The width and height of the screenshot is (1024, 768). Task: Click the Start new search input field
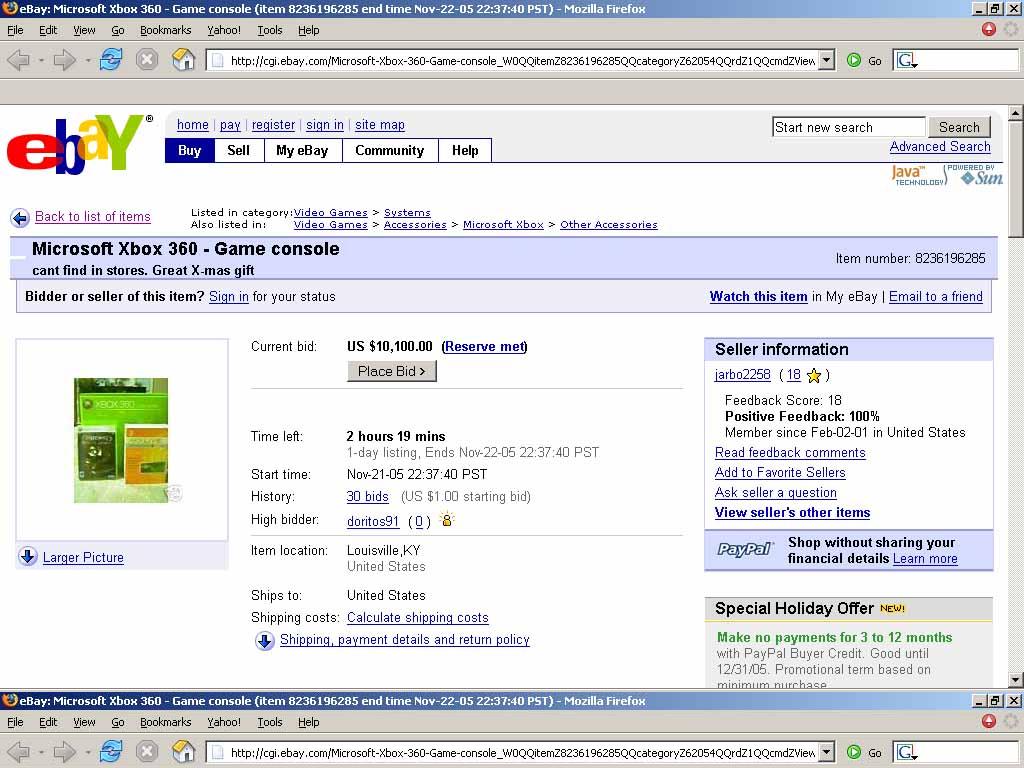pyautogui.click(x=848, y=127)
